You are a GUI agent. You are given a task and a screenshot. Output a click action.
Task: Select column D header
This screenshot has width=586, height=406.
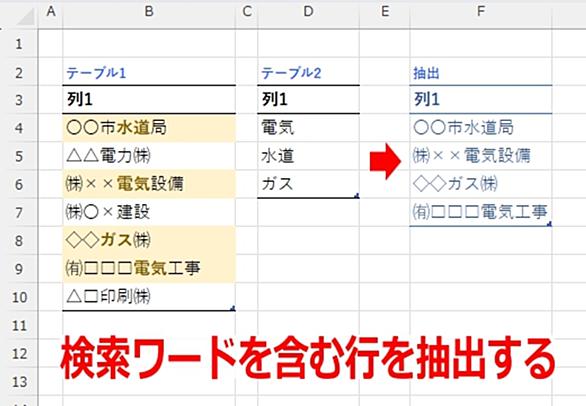pos(308,12)
